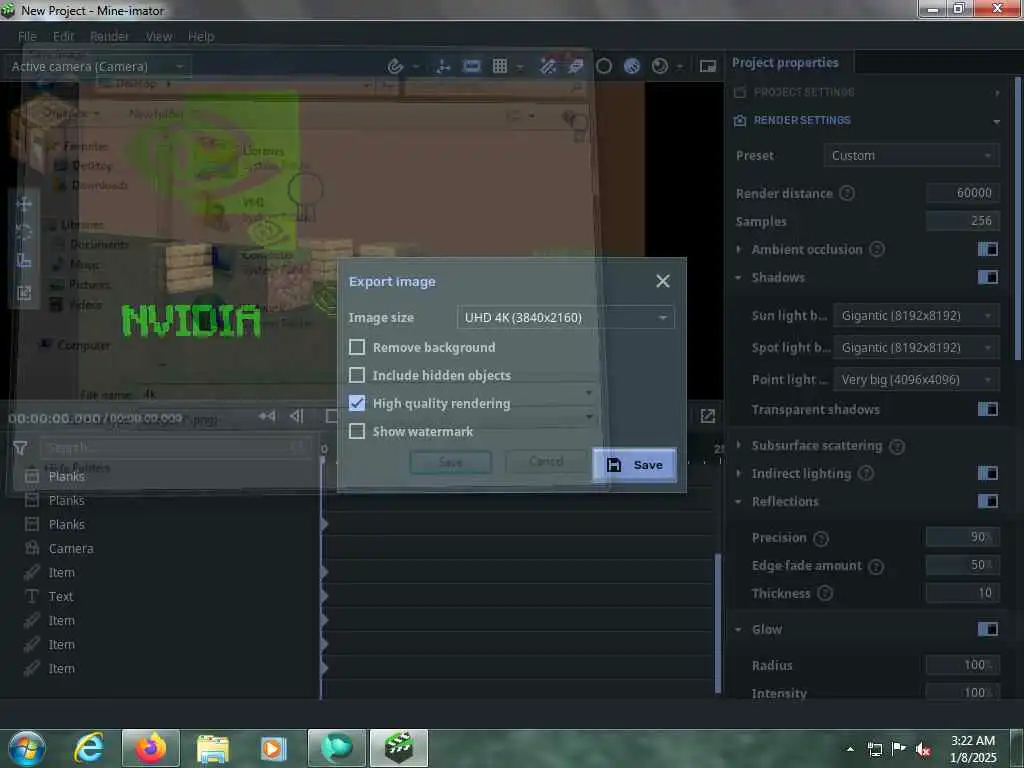Click the help icon beside Thickness

pos(825,593)
